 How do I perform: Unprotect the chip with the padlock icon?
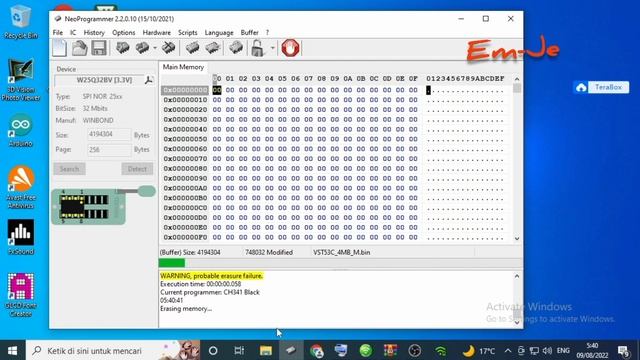point(258,48)
